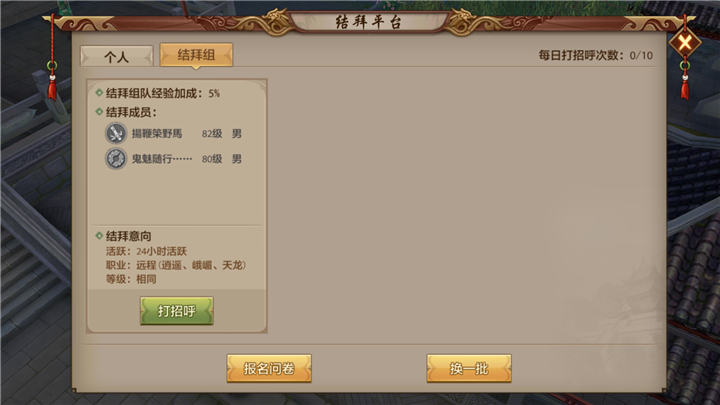Click the diamond bullet next to 结拜意向
This screenshot has width=720, height=405.
(99, 236)
